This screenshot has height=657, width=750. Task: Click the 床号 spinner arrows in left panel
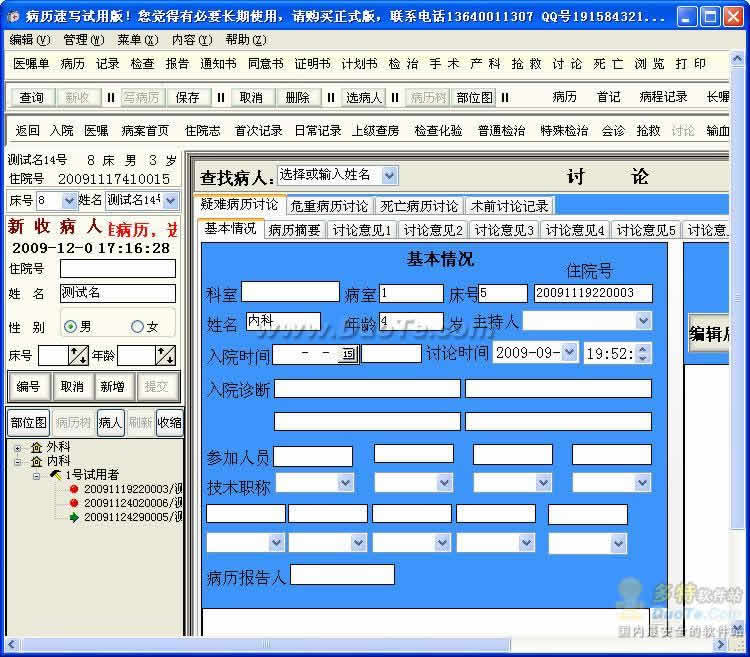click(x=78, y=355)
